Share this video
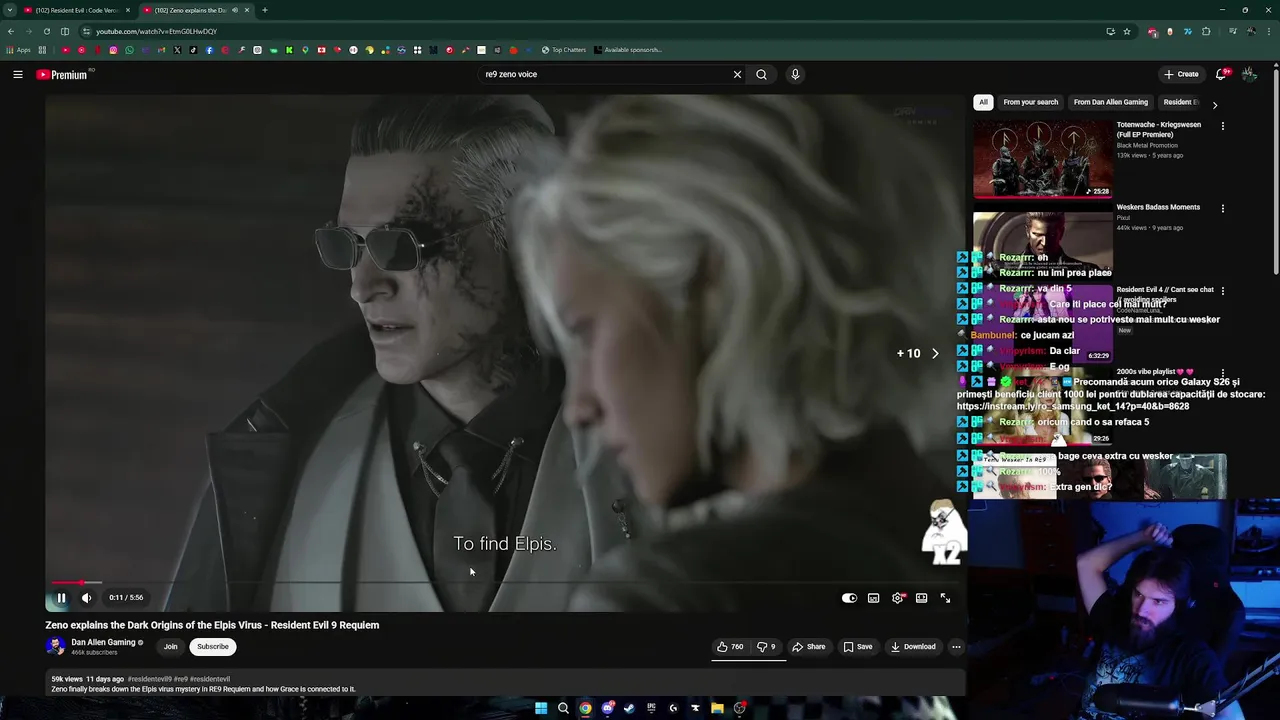 [808, 647]
